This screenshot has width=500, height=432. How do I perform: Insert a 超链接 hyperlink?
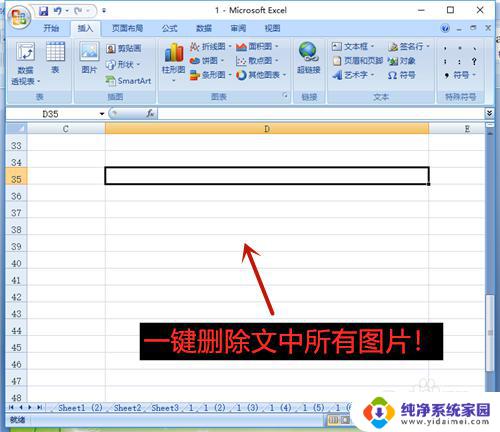309,57
